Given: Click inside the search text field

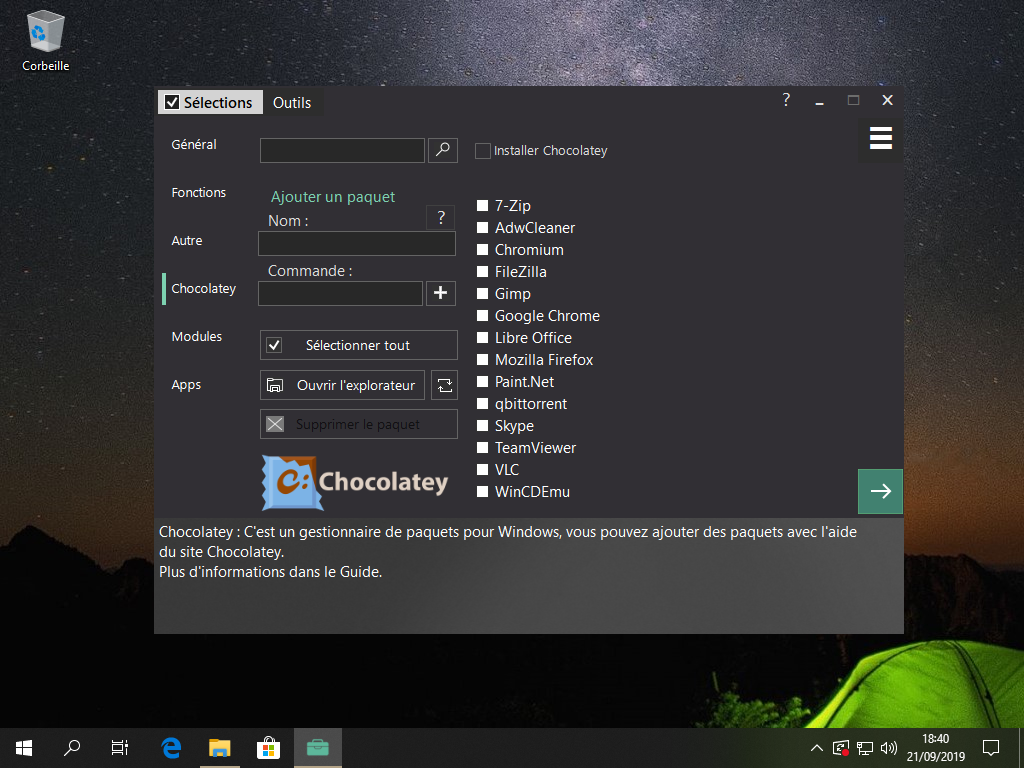Looking at the screenshot, I should (342, 150).
